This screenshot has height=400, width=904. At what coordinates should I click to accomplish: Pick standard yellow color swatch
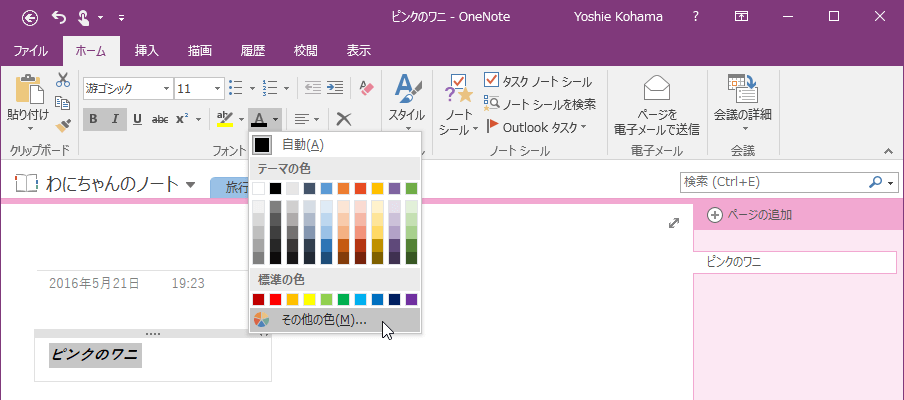[309, 299]
